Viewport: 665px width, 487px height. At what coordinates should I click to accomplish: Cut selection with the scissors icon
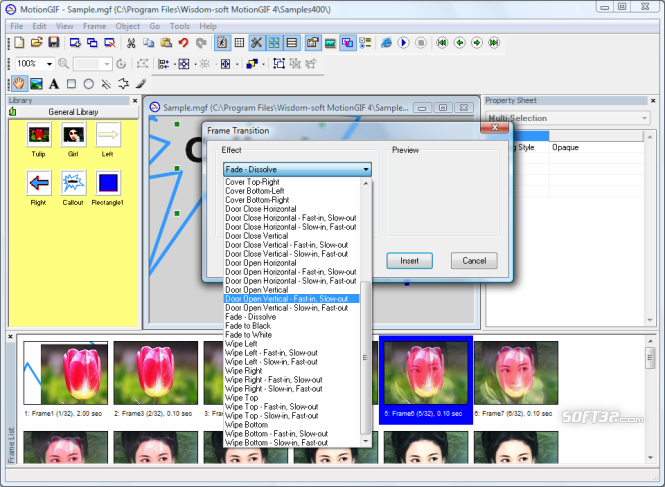point(131,43)
